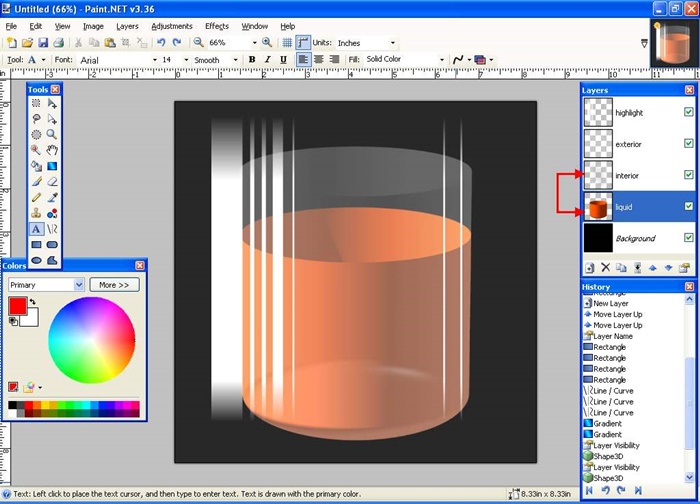Select the Zoom magnifier tool
Screen dimensions: 700x504
(x=52, y=134)
